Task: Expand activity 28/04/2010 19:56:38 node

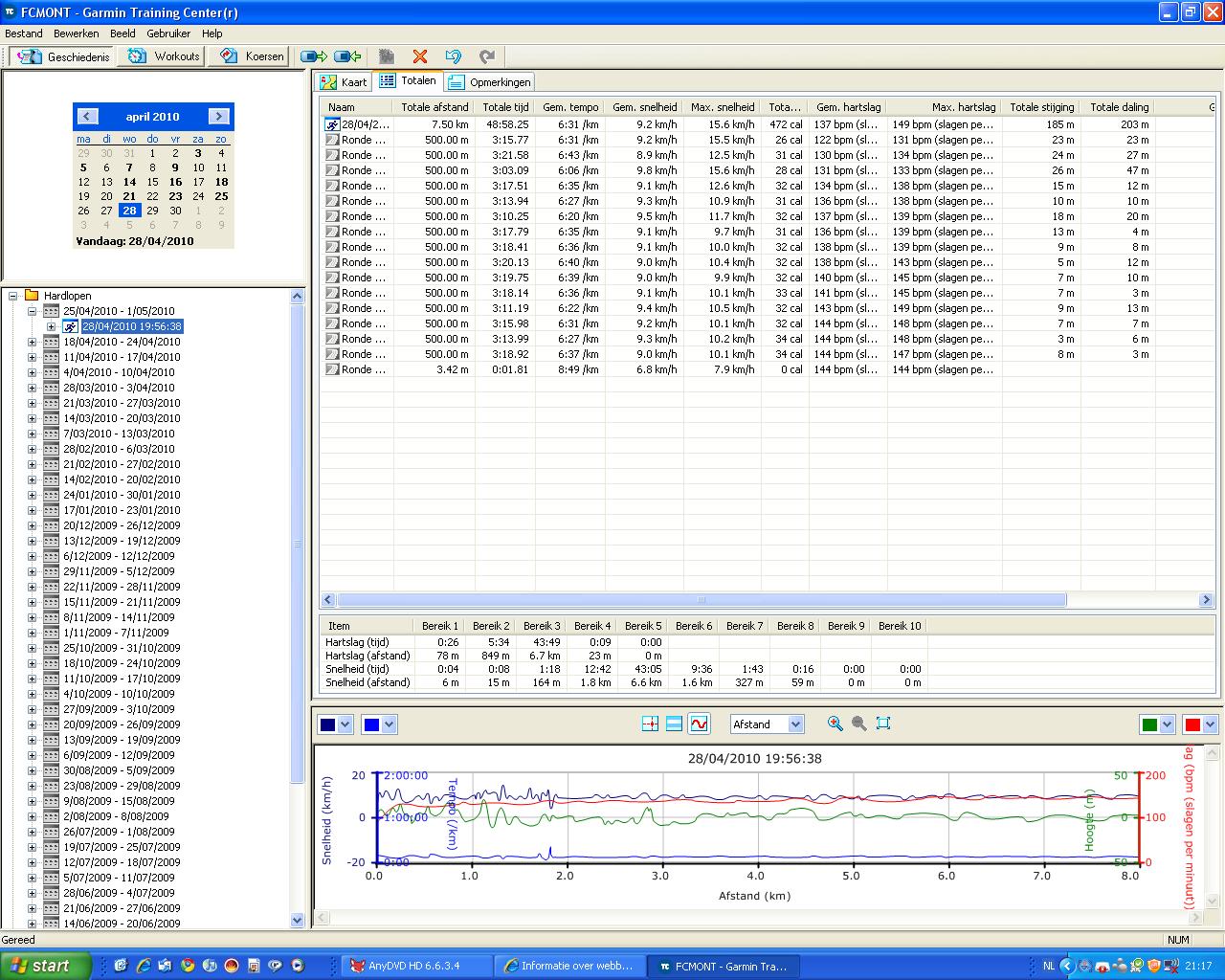Action: pos(51,326)
